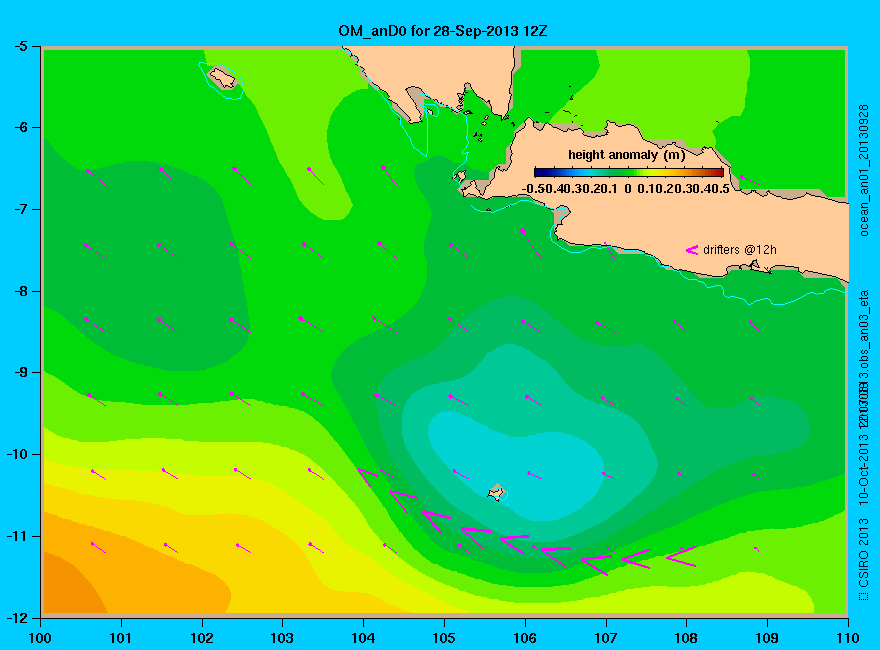Click the colorbar scale numbers row
Viewport: 880px width, 650px height.
tap(626, 189)
